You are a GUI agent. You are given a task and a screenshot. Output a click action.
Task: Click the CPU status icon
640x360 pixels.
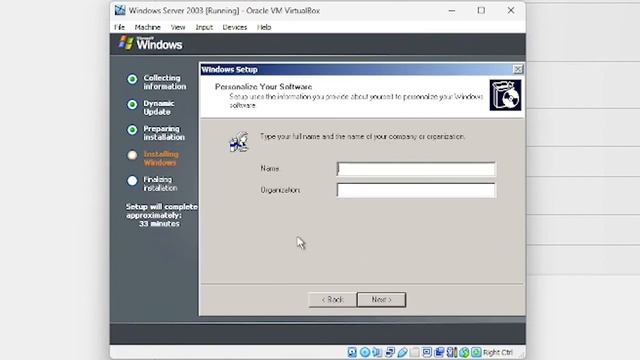pyautogui.click(x=452, y=352)
